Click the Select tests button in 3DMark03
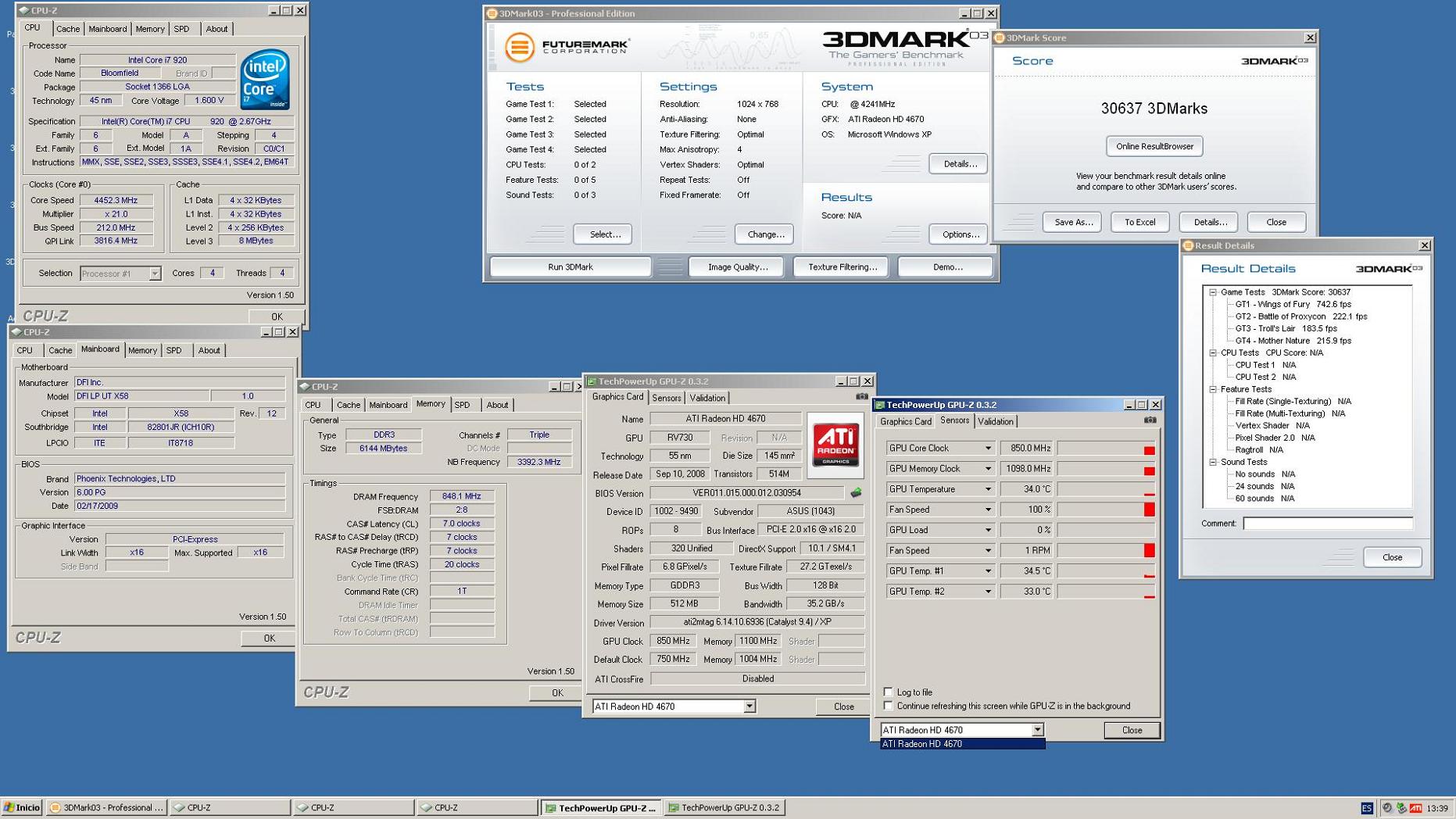This screenshot has height=819, width=1456. pos(603,234)
